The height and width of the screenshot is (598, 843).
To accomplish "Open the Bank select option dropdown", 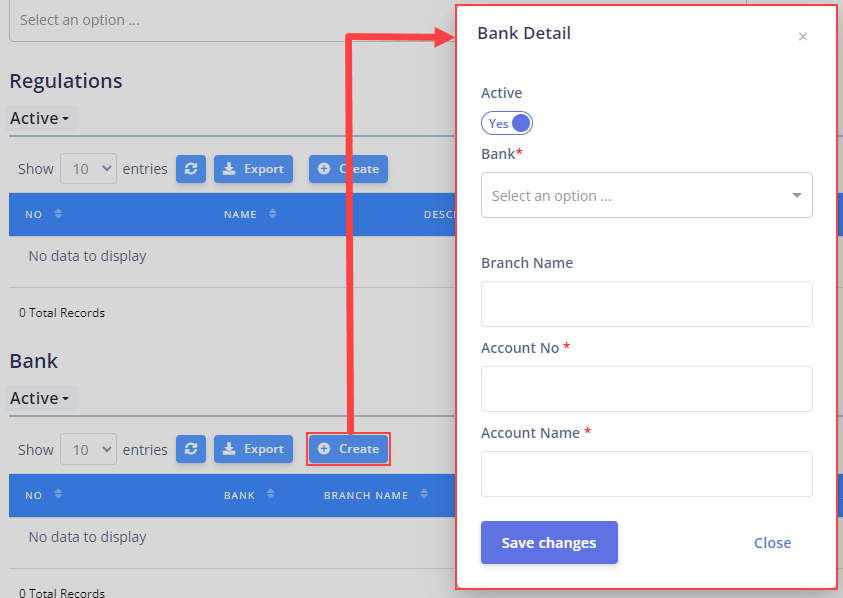I will coord(647,195).
